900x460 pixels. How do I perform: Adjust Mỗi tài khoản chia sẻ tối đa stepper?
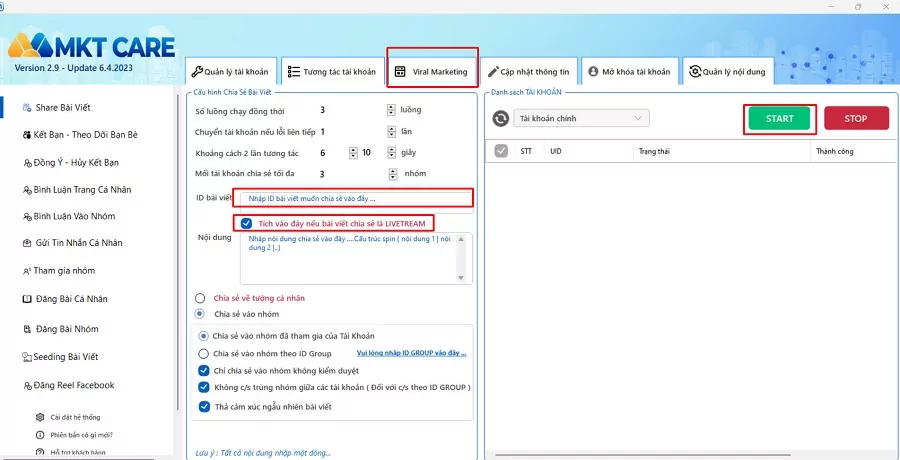tap(393, 173)
